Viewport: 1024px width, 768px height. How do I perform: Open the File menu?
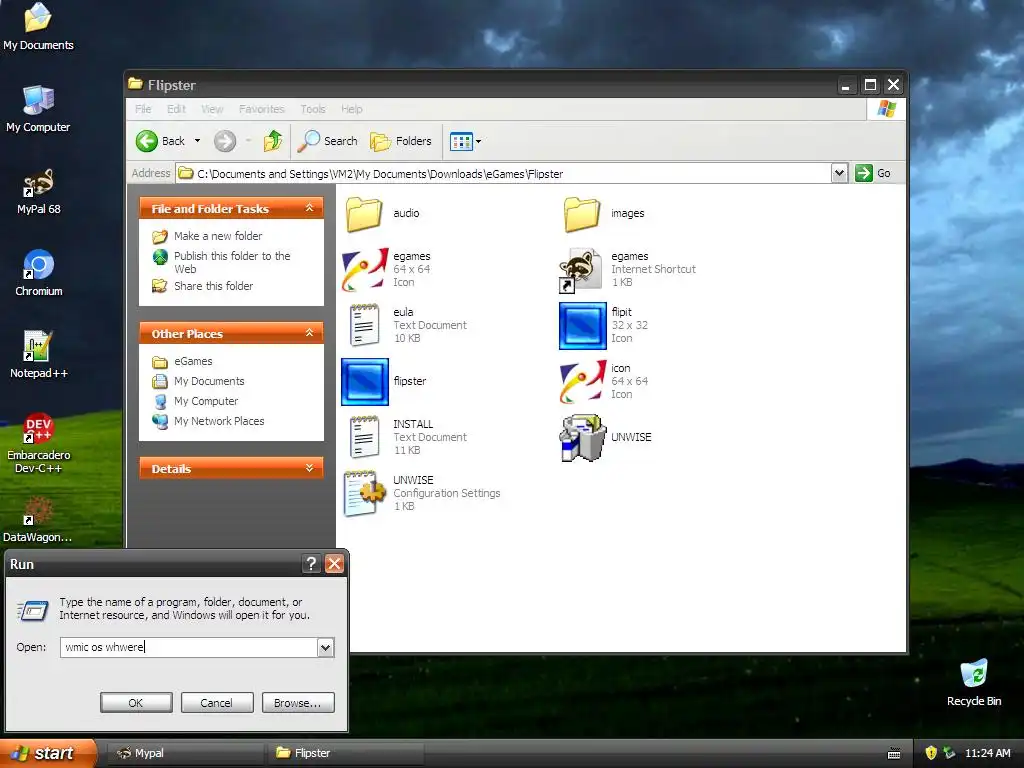coord(143,109)
